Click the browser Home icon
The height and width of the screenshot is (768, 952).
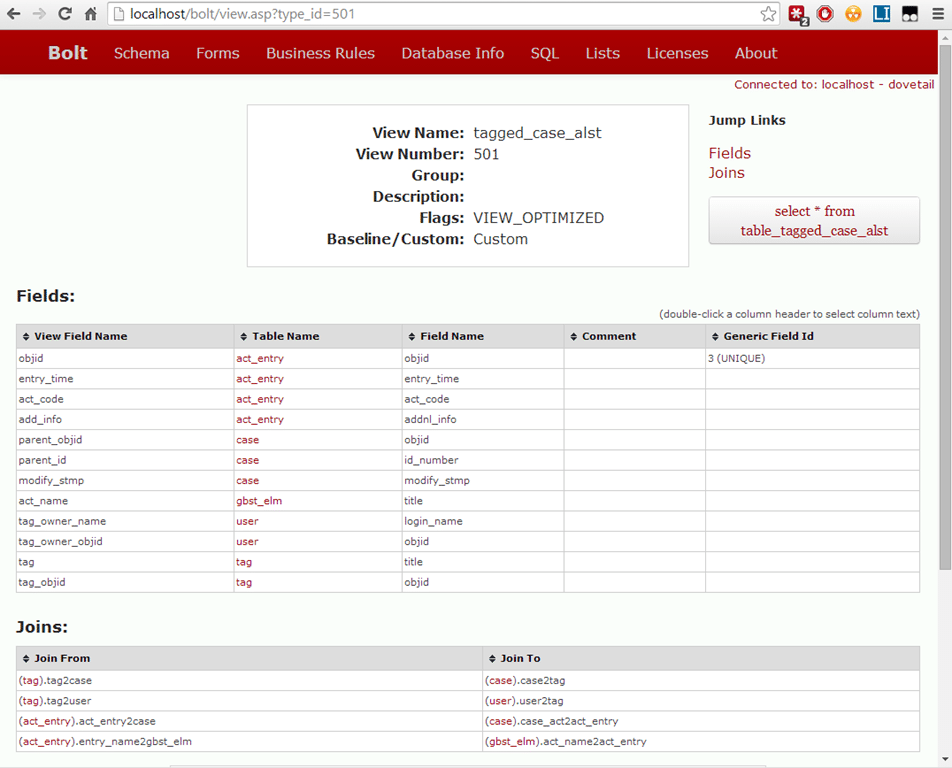pos(89,15)
